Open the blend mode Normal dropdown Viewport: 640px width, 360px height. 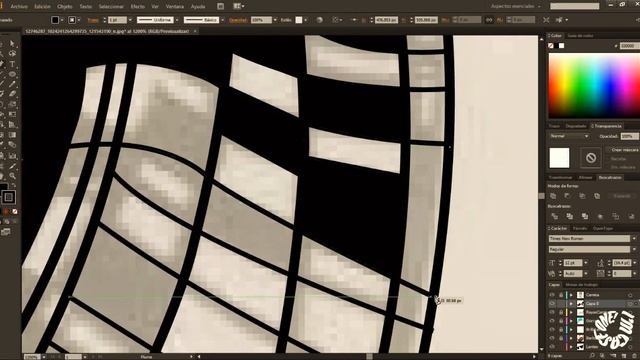[569, 136]
